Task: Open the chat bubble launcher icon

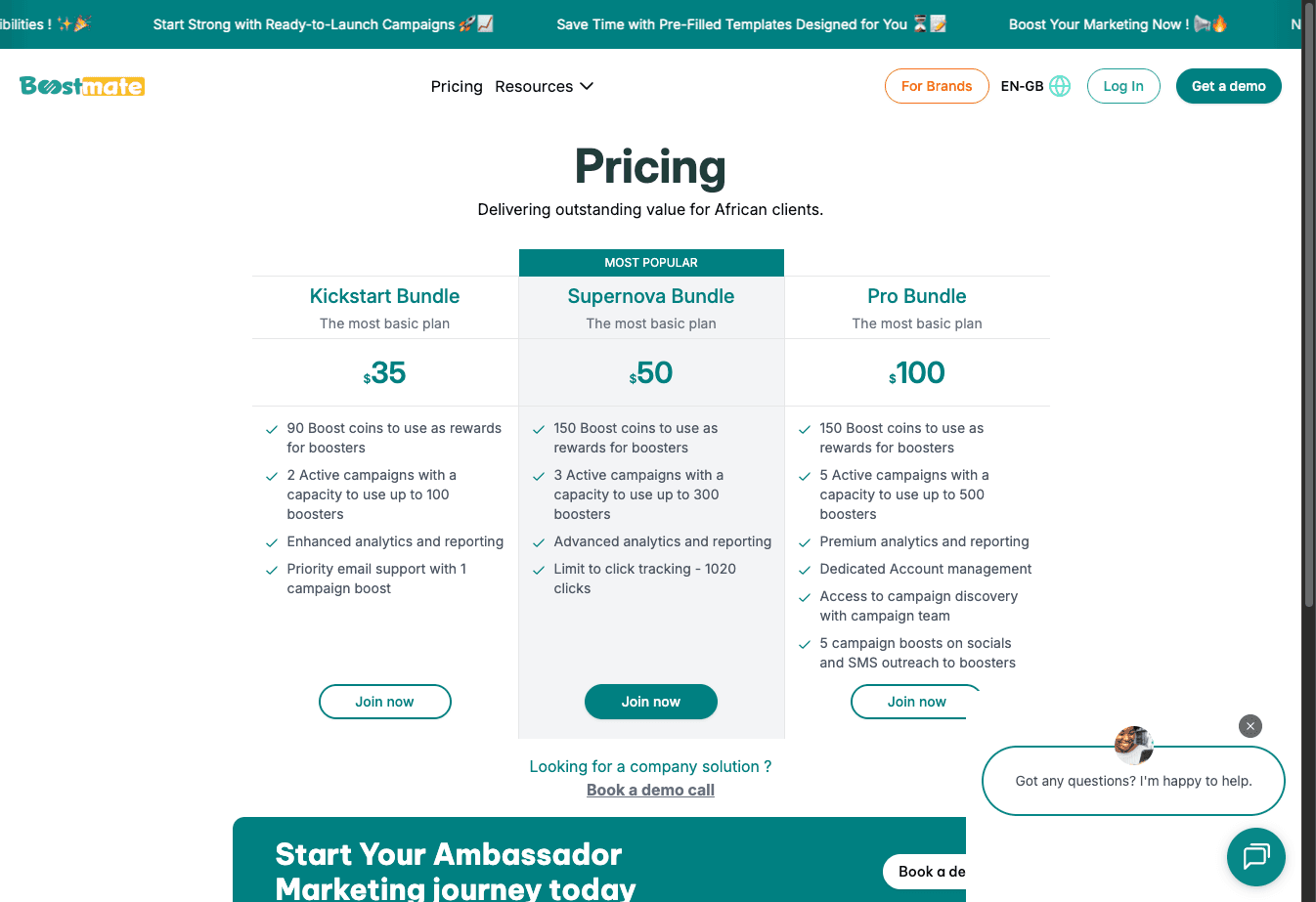Action: 1255,857
